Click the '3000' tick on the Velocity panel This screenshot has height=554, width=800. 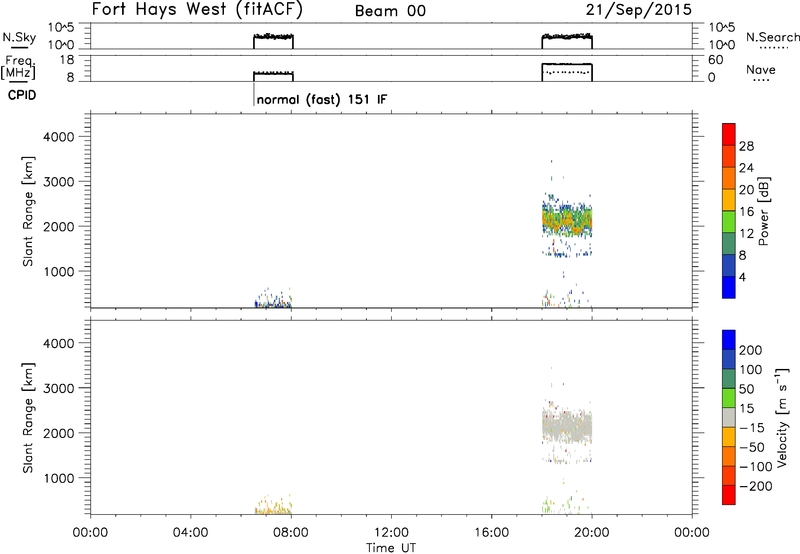click(59, 388)
